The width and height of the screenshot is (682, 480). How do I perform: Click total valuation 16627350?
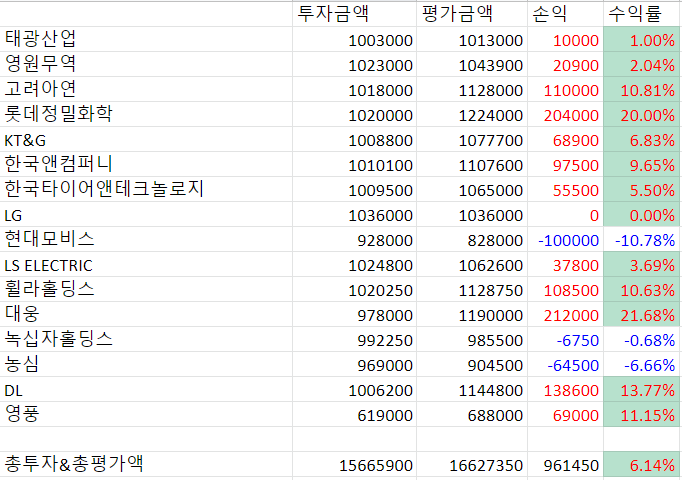pyautogui.click(x=472, y=464)
